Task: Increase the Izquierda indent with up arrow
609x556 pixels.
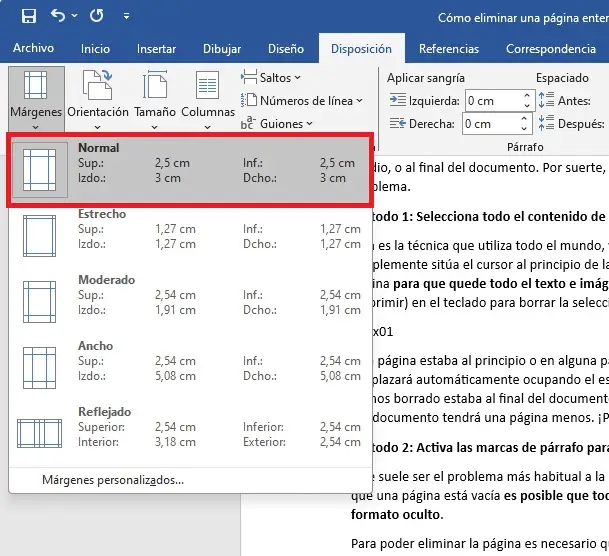Action: pos(527,96)
